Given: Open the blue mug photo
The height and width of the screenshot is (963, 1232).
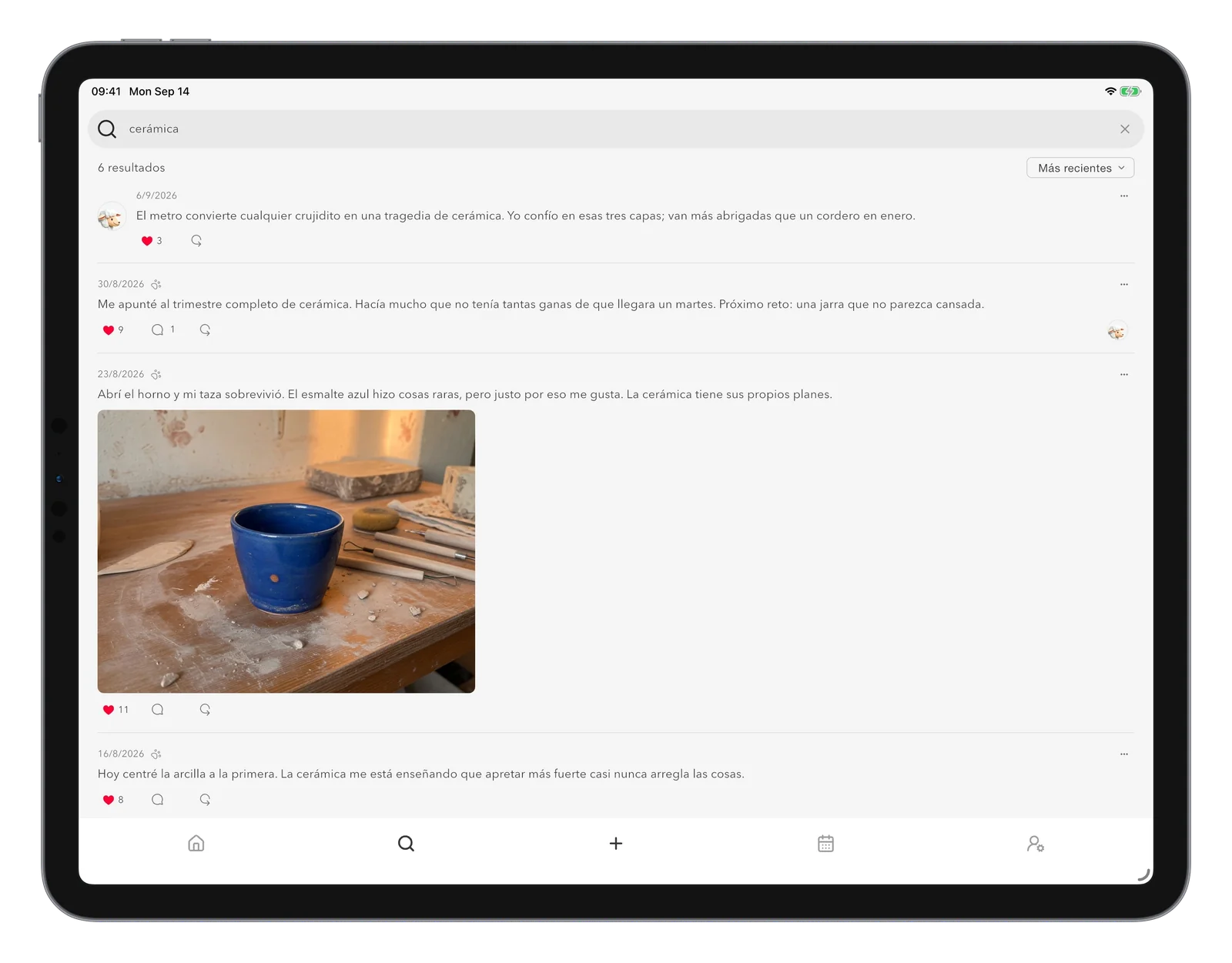Looking at the screenshot, I should [286, 551].
